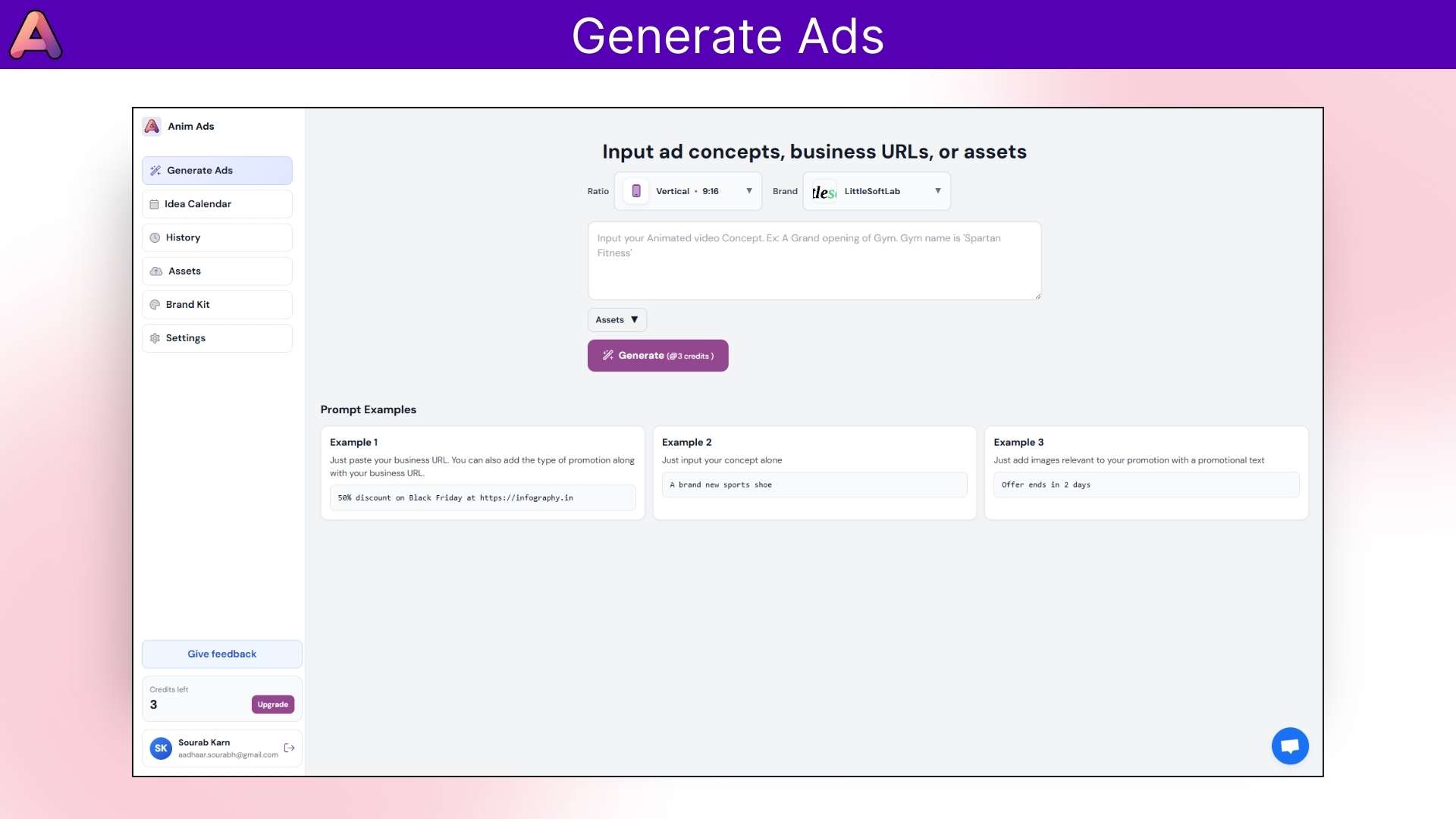Open the chat support bubble icon

[1290, 745]
